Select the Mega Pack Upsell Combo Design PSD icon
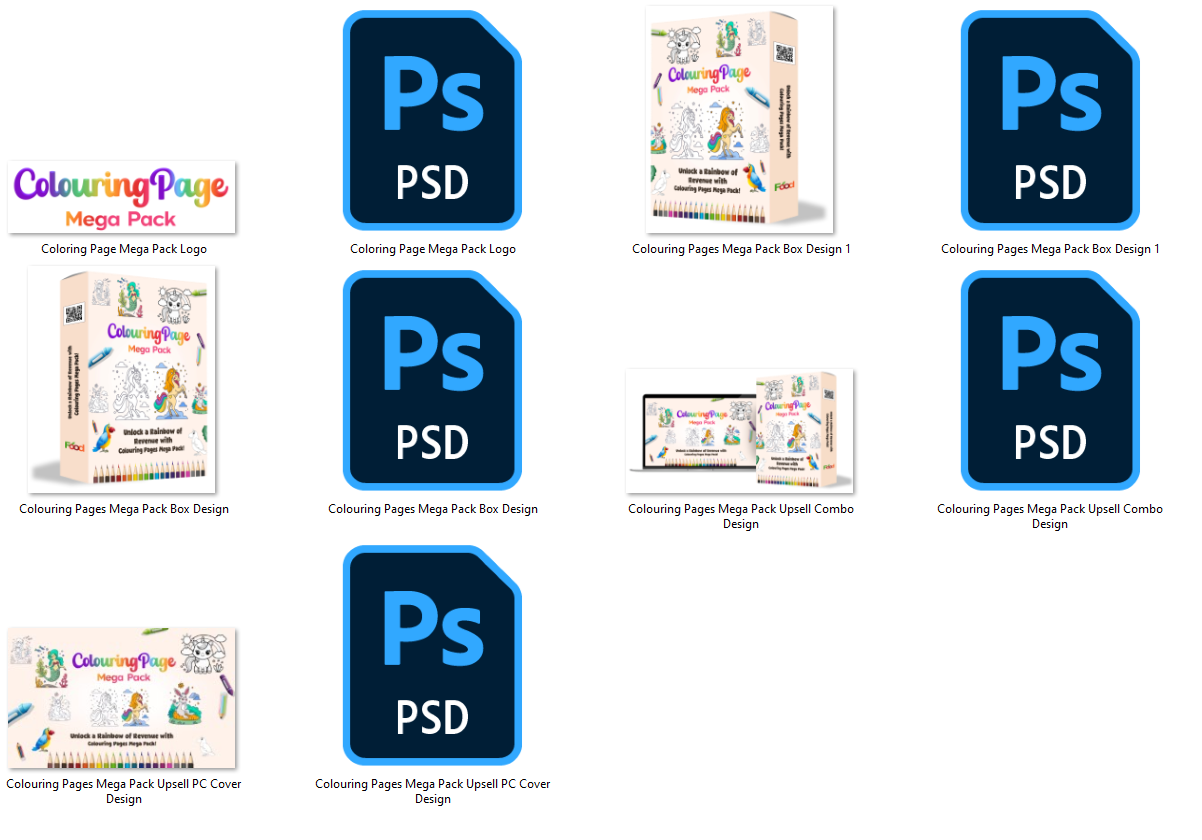Screen dimensions: 1202x840 pos(1050,380)
